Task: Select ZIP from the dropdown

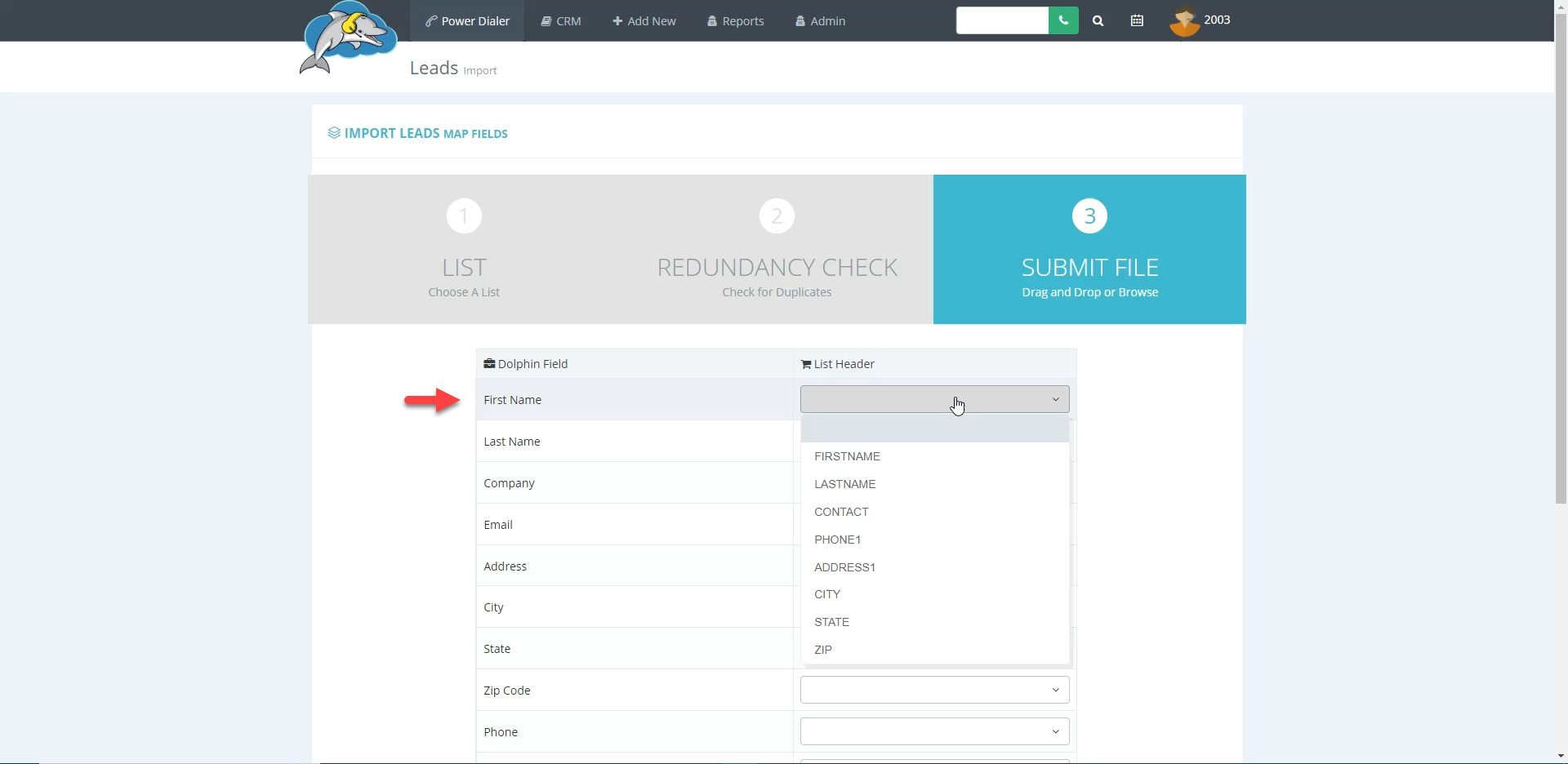Action: 935,650
